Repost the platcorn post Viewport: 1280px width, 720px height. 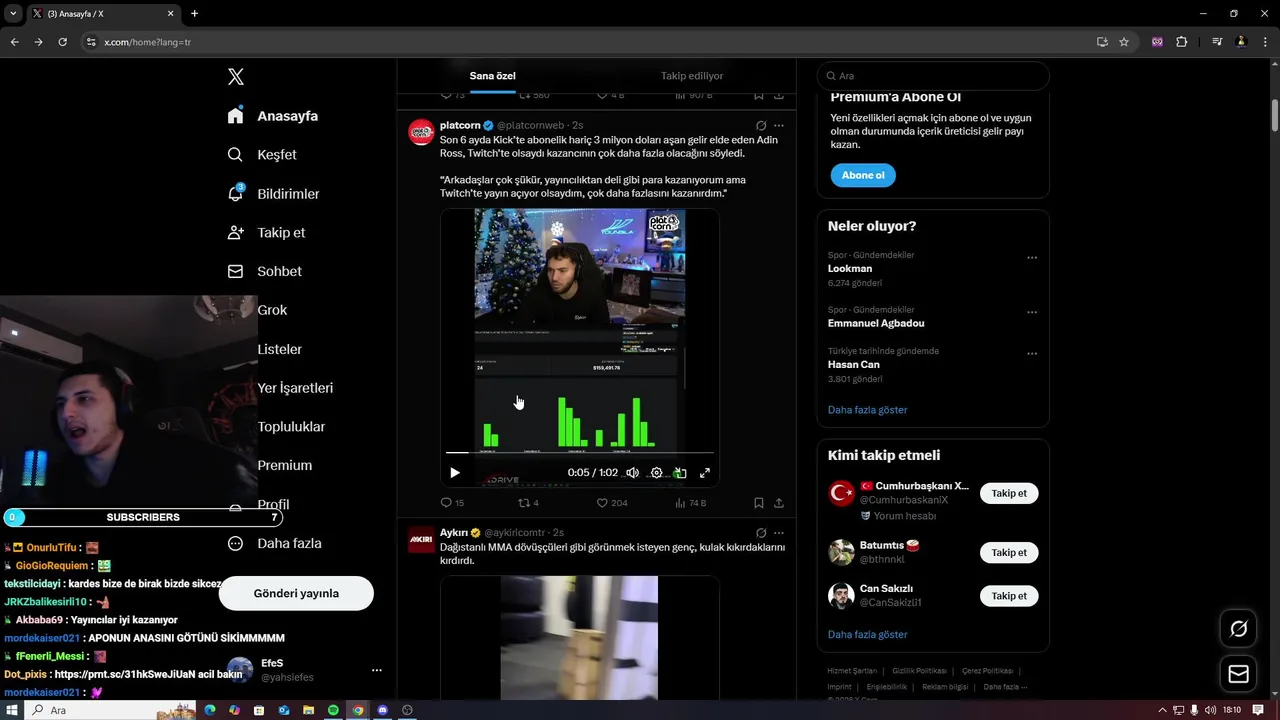coord(528,503)
